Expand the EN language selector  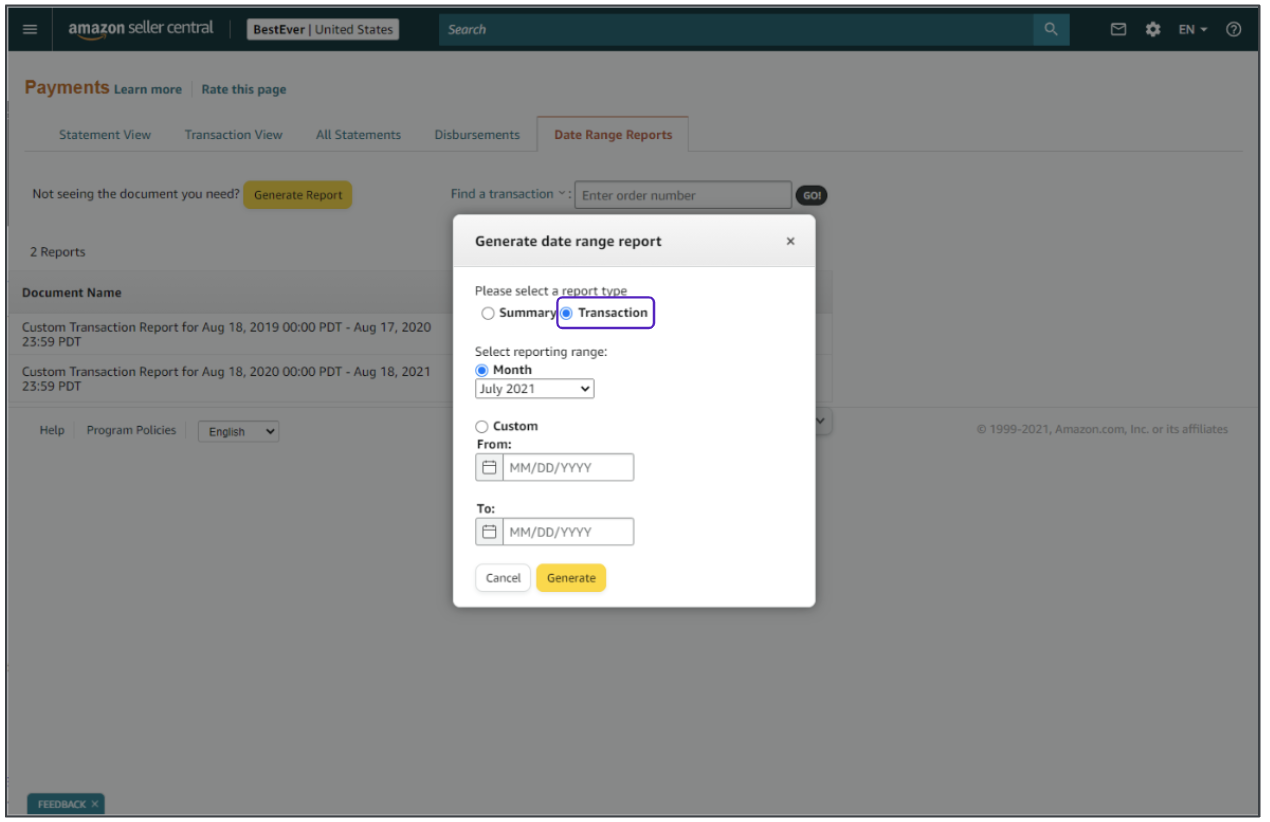coord(1192,30)
